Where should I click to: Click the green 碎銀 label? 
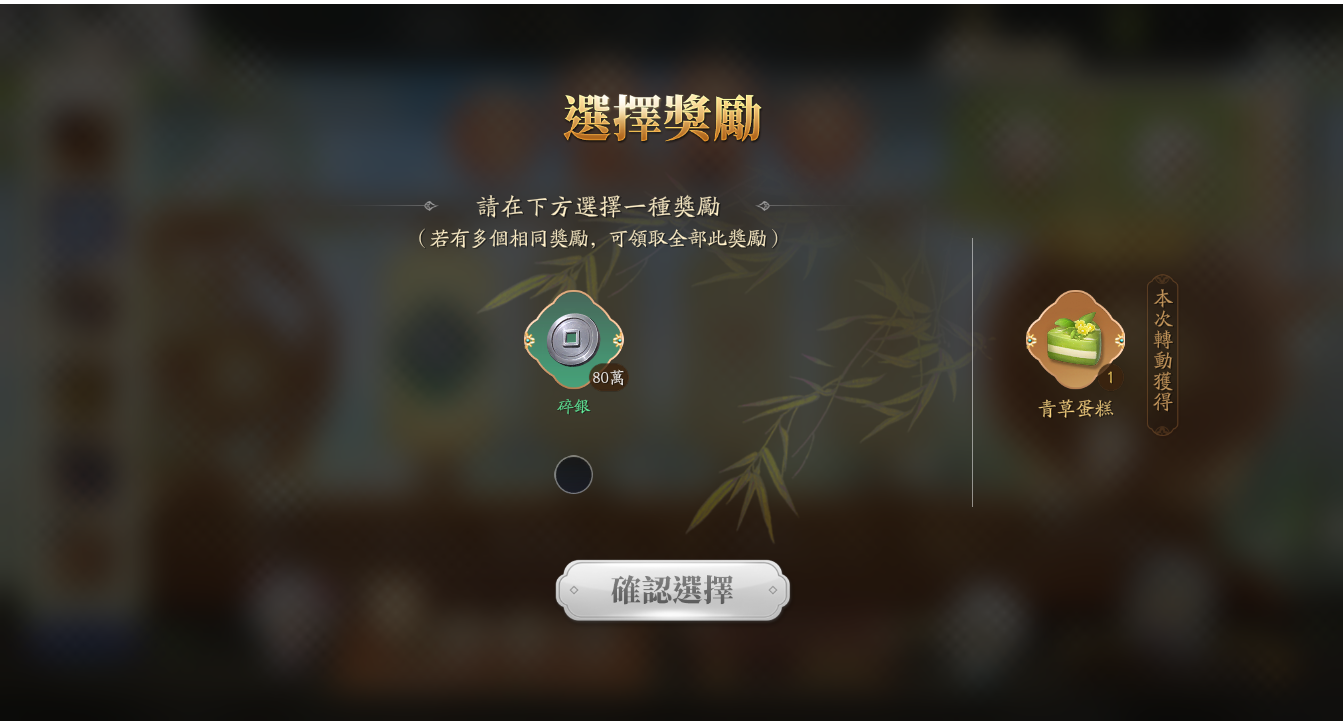(574, 406)
